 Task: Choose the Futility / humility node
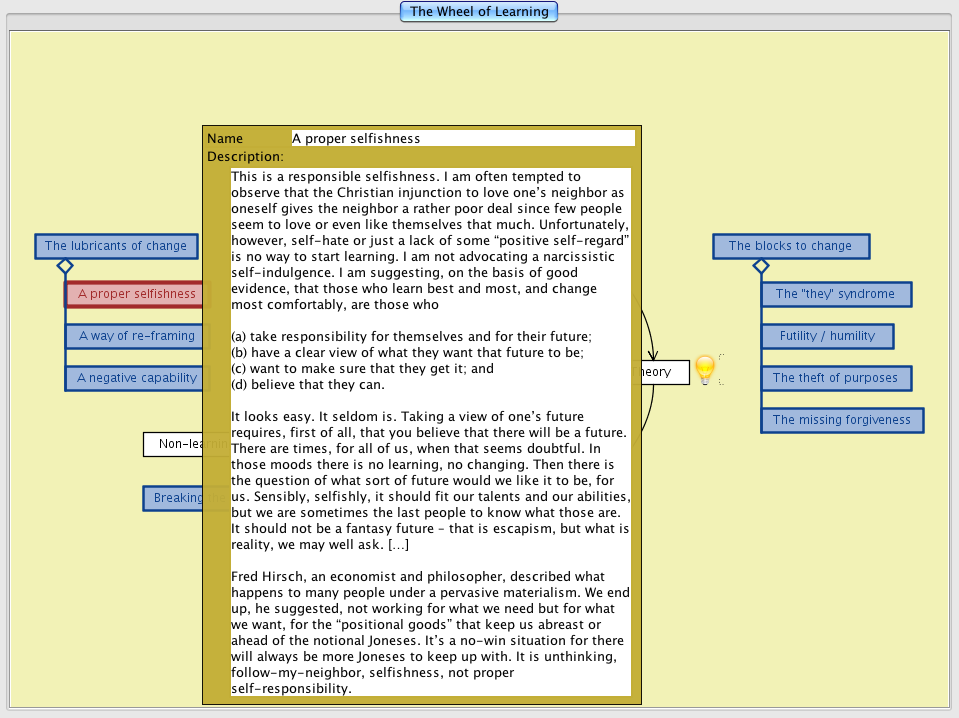(x=827, y=336)
